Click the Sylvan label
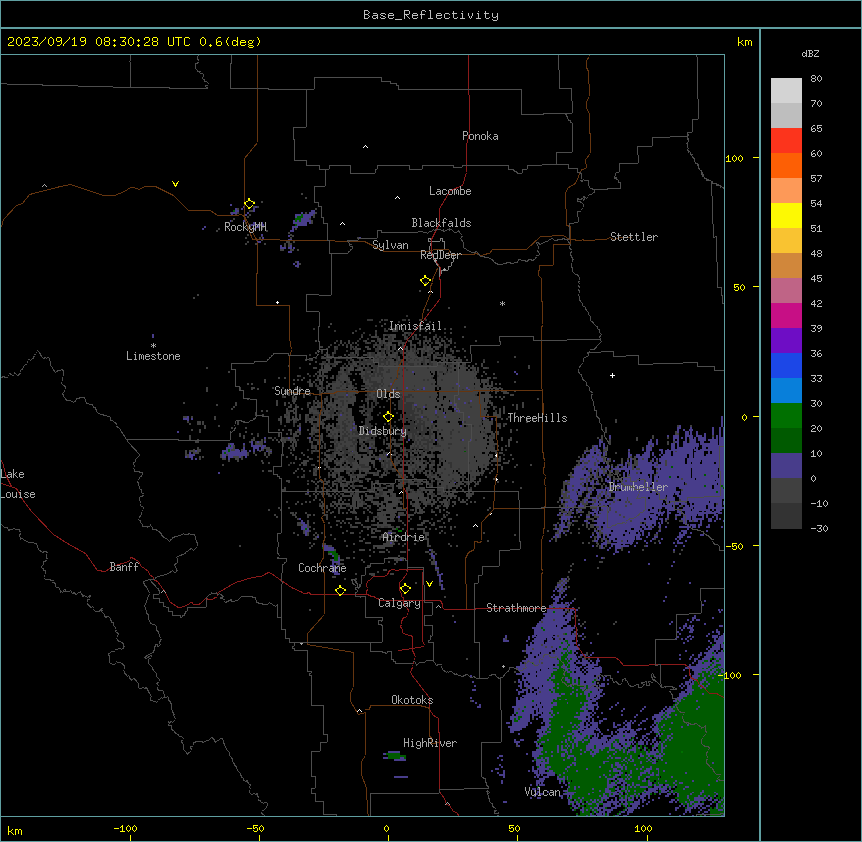The height and width of the screenshot is (842, 862). (x=390, y=245)
